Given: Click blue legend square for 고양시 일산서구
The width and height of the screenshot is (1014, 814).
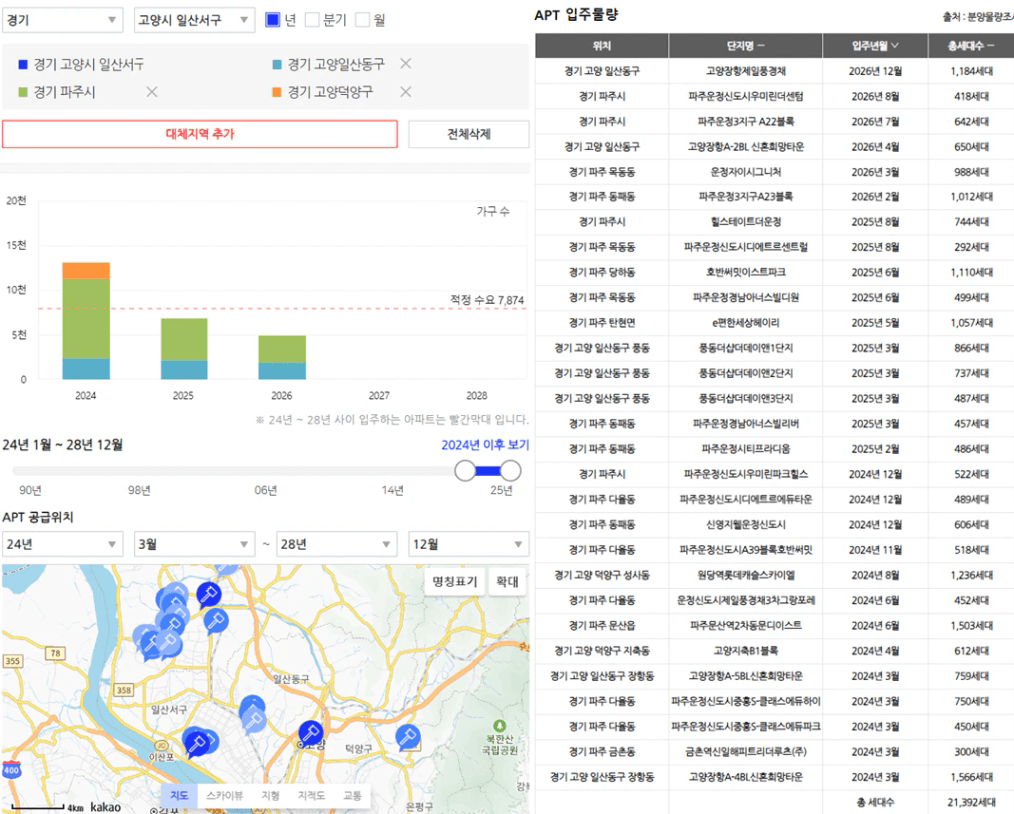Looking at the screenshot, I should click(x=23, y=64).
